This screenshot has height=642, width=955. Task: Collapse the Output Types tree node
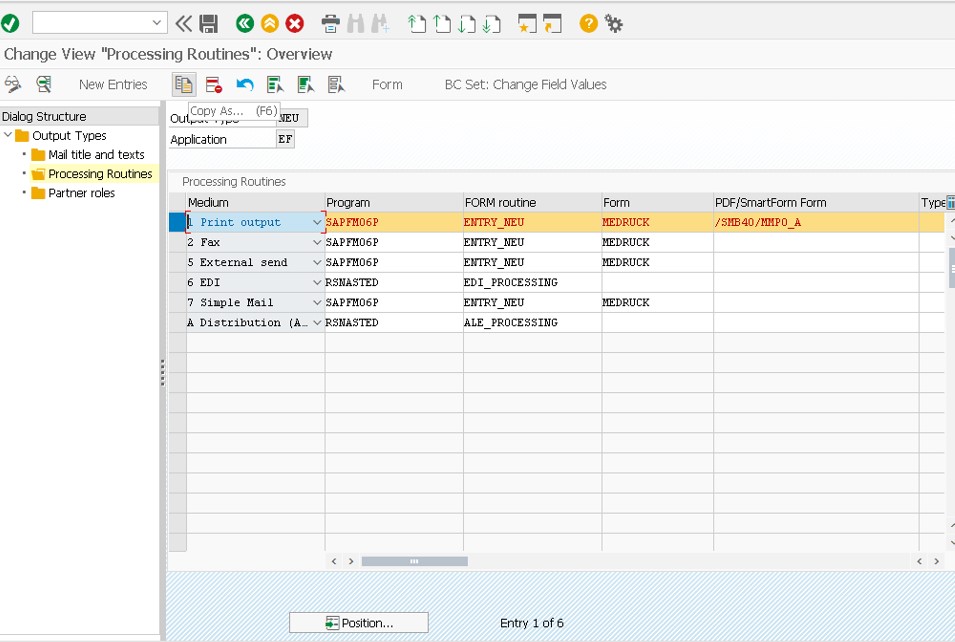click(8, 135)
